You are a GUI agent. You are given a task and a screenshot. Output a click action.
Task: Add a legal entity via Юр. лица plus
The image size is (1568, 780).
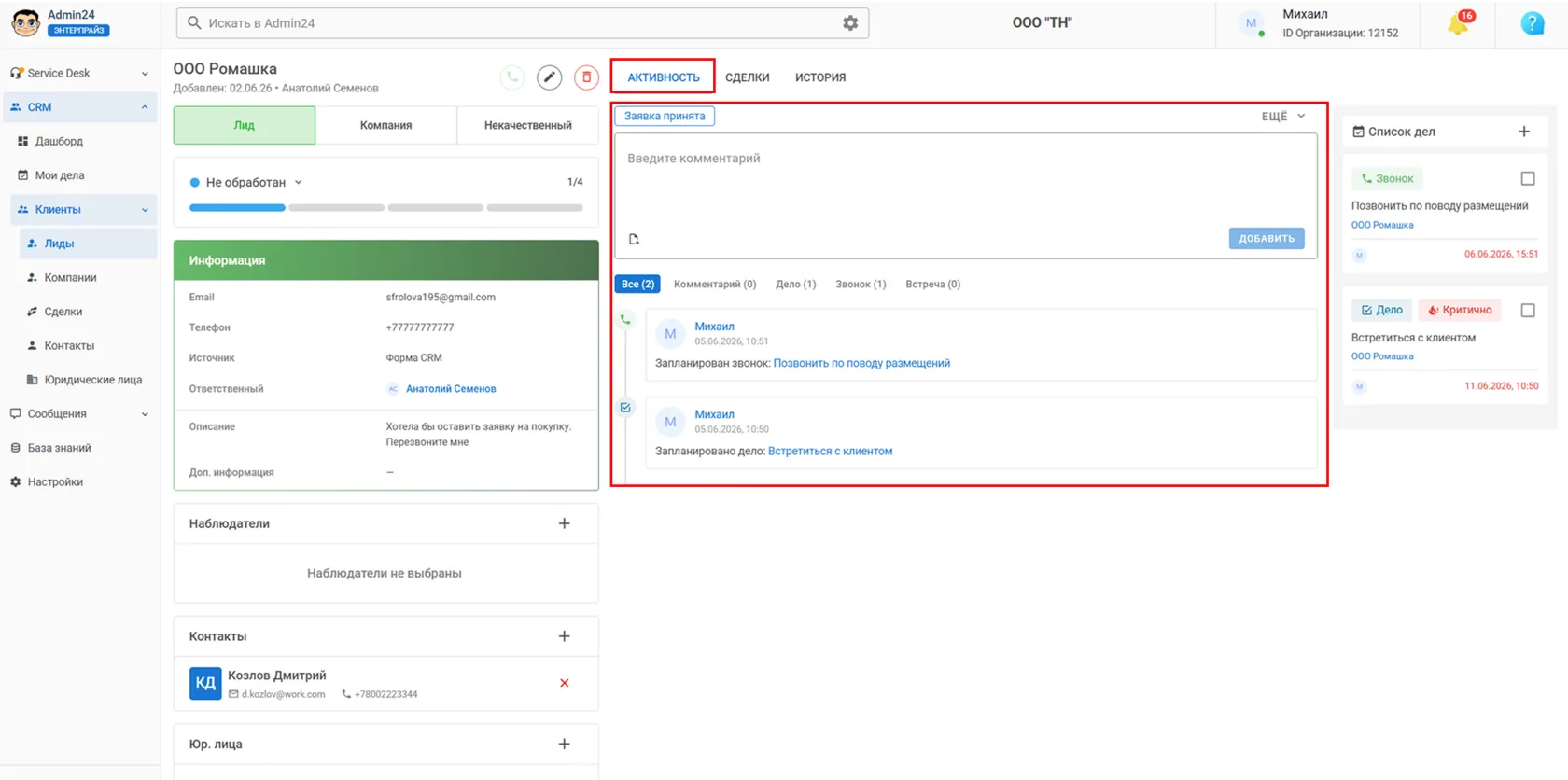coord(564,745)
